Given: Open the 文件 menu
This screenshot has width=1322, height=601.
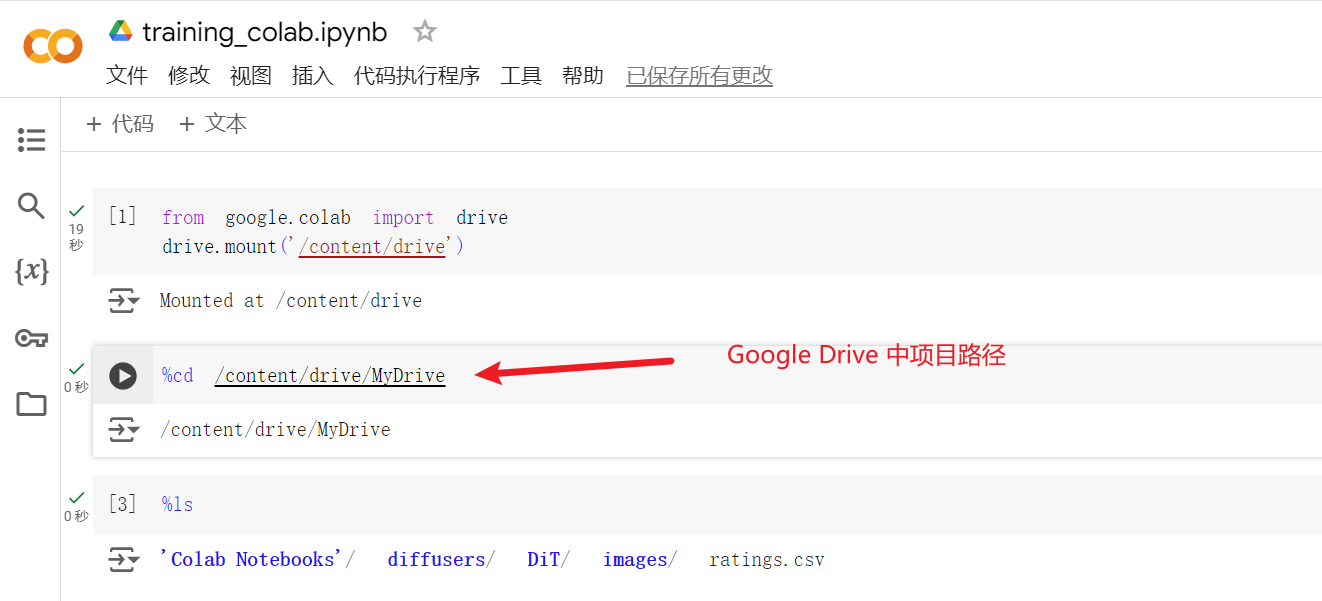Looking at the screenshot, I should tap(127, 75).
